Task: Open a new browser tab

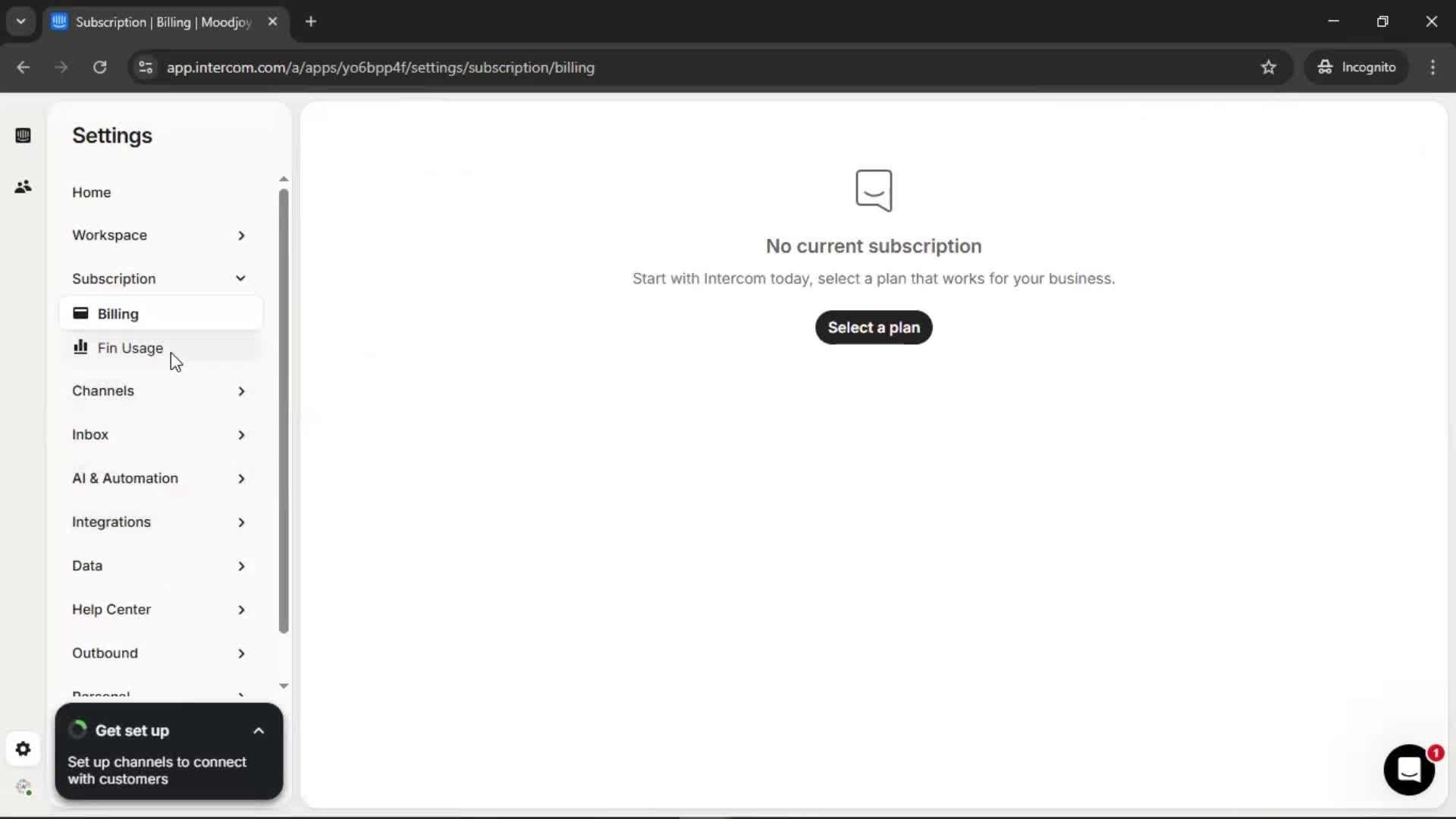Action: [311, 21]
